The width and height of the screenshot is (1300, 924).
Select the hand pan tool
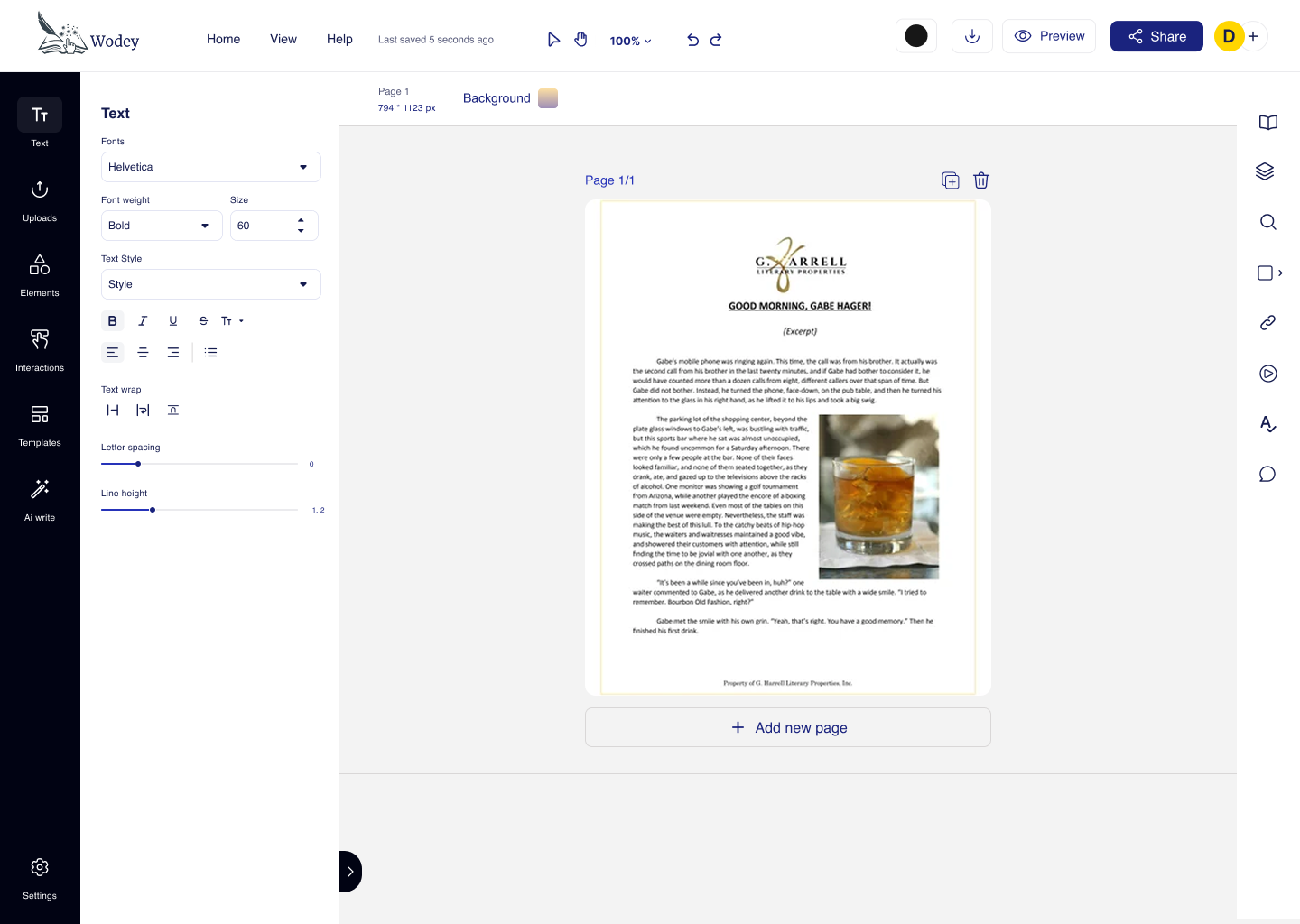point(581,40)
